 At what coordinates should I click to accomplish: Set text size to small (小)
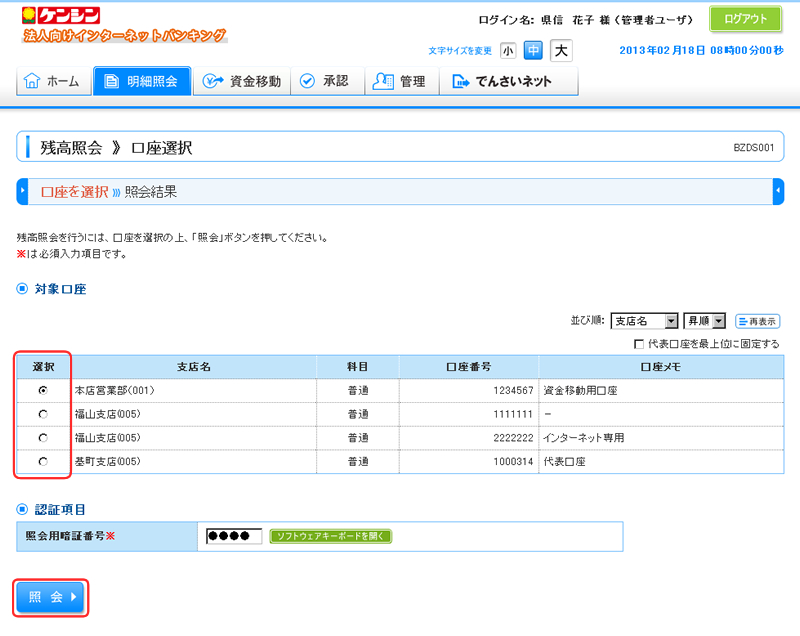[508, 50]
